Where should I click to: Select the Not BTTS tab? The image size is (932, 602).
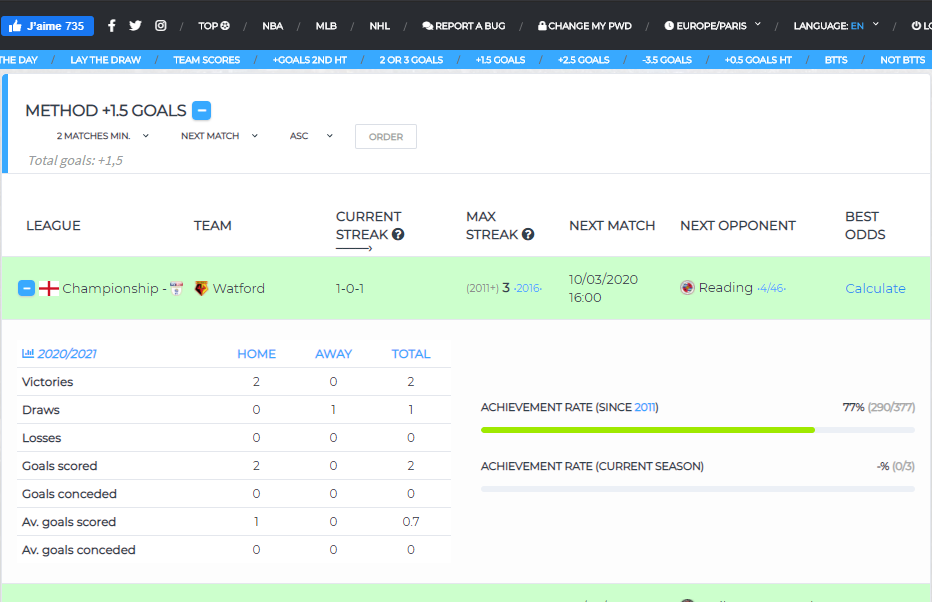pyautogui.click(x=903, y=60)
